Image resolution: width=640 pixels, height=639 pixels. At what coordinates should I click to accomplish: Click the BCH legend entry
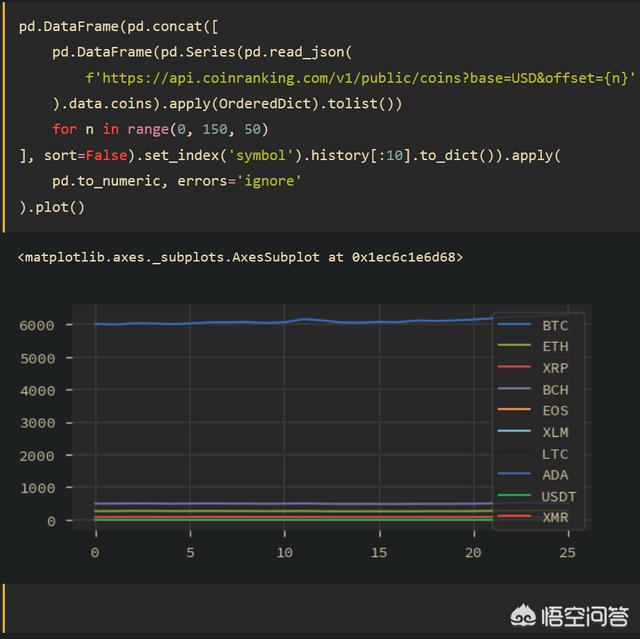coord(533,390)
